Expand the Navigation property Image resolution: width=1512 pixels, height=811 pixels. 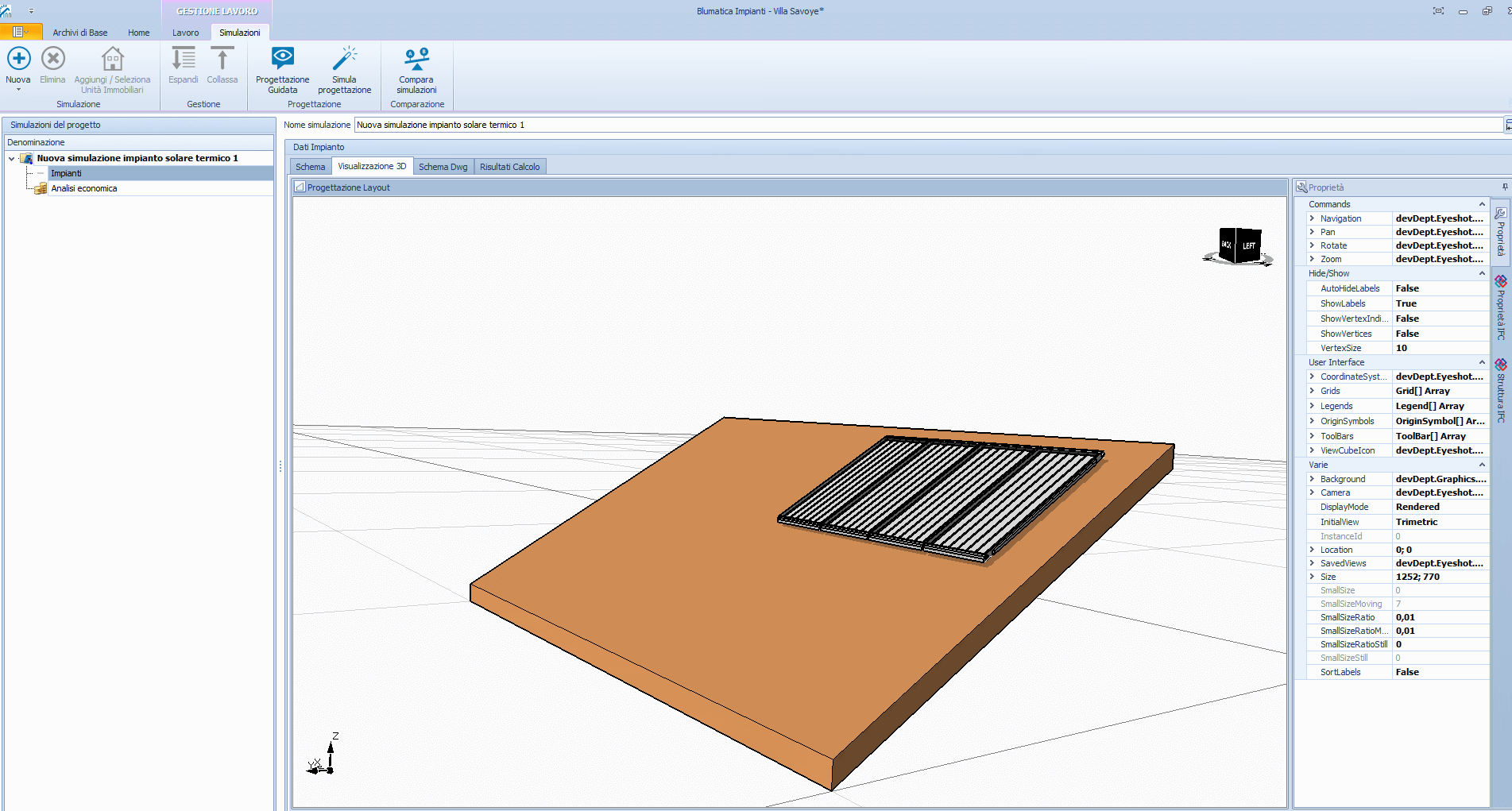tap(1312, 218)
